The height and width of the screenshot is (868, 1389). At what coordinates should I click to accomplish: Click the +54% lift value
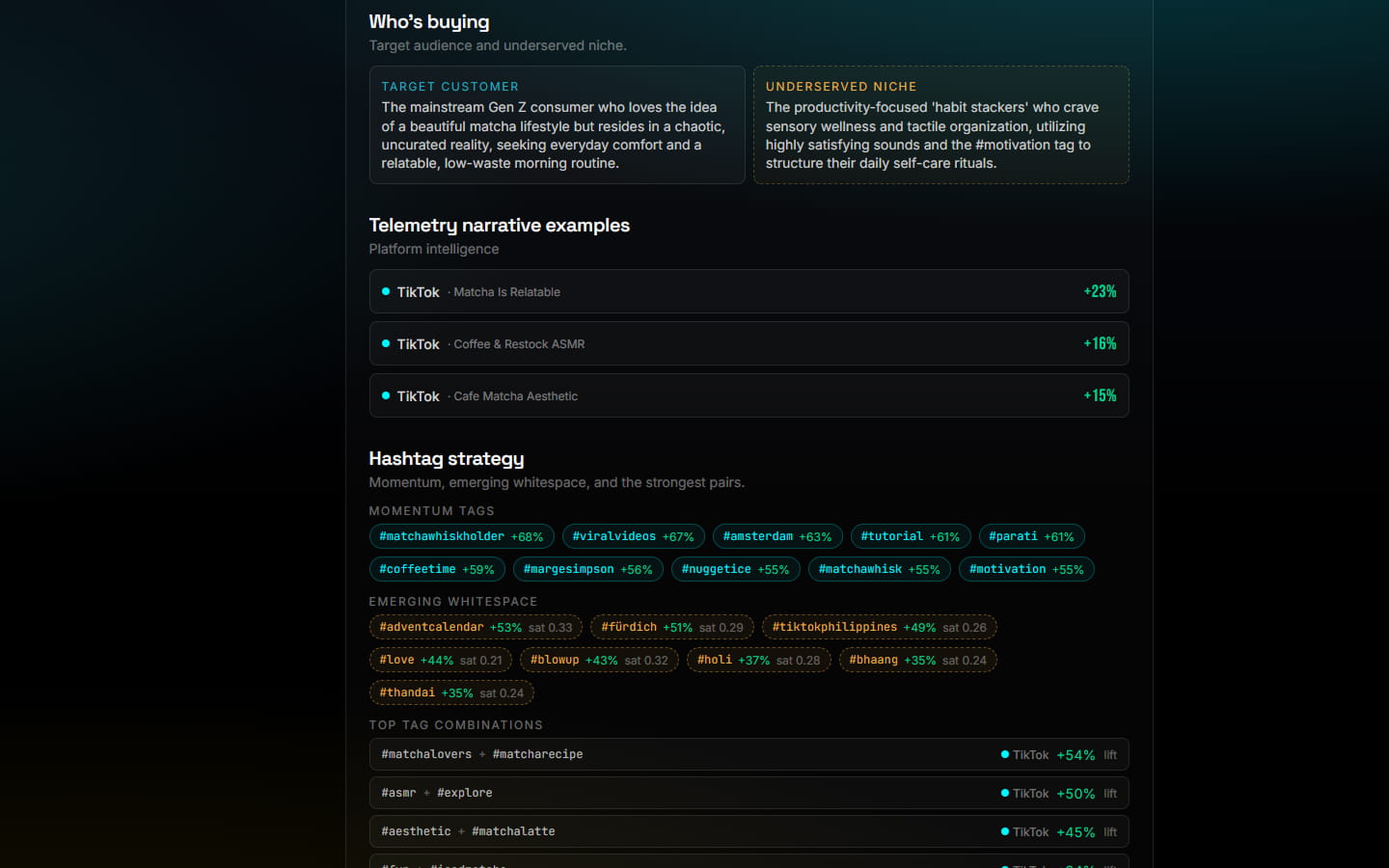(x=1076, y=755)
